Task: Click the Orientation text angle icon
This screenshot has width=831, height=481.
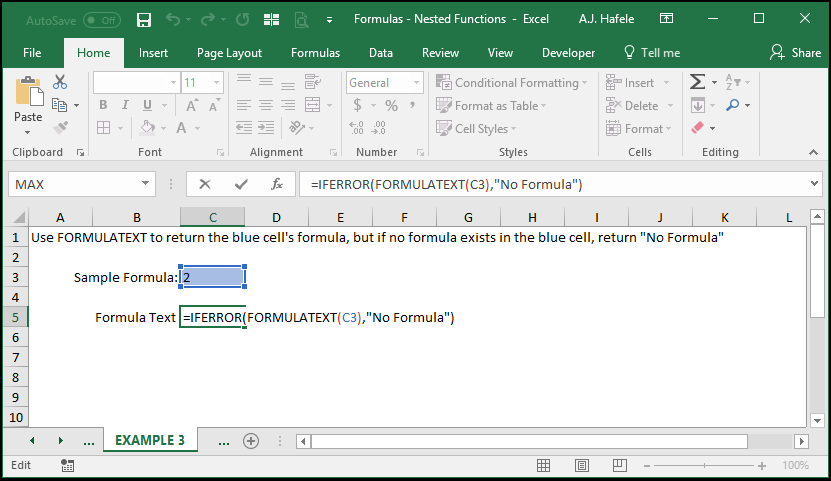Action: coord(297,128)
